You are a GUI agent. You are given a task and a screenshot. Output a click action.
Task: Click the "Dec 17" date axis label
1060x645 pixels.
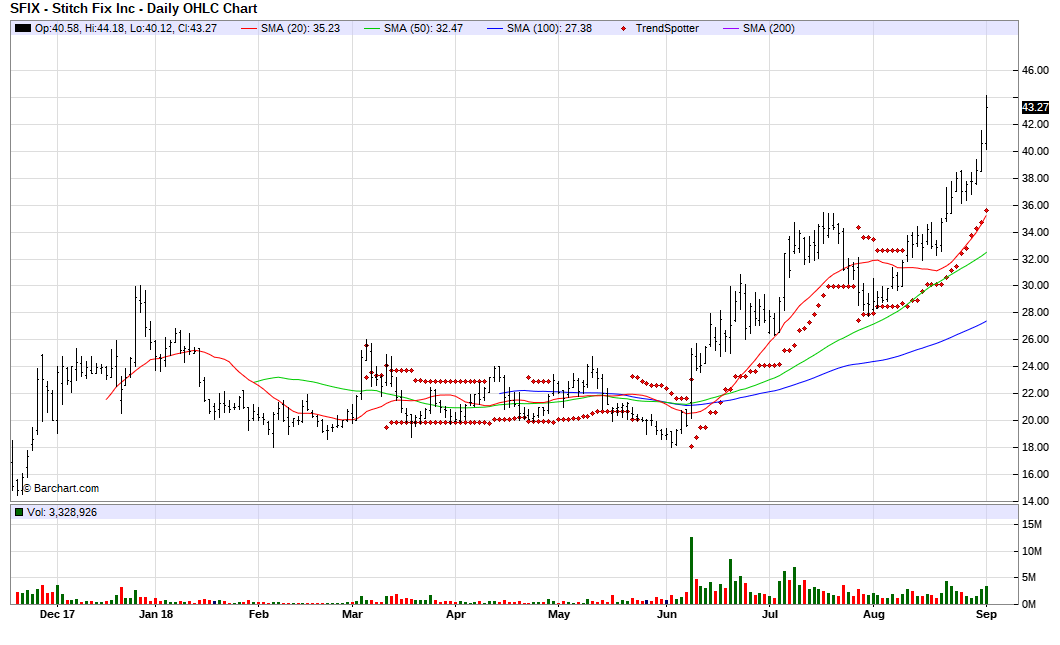tap(57, 614)
